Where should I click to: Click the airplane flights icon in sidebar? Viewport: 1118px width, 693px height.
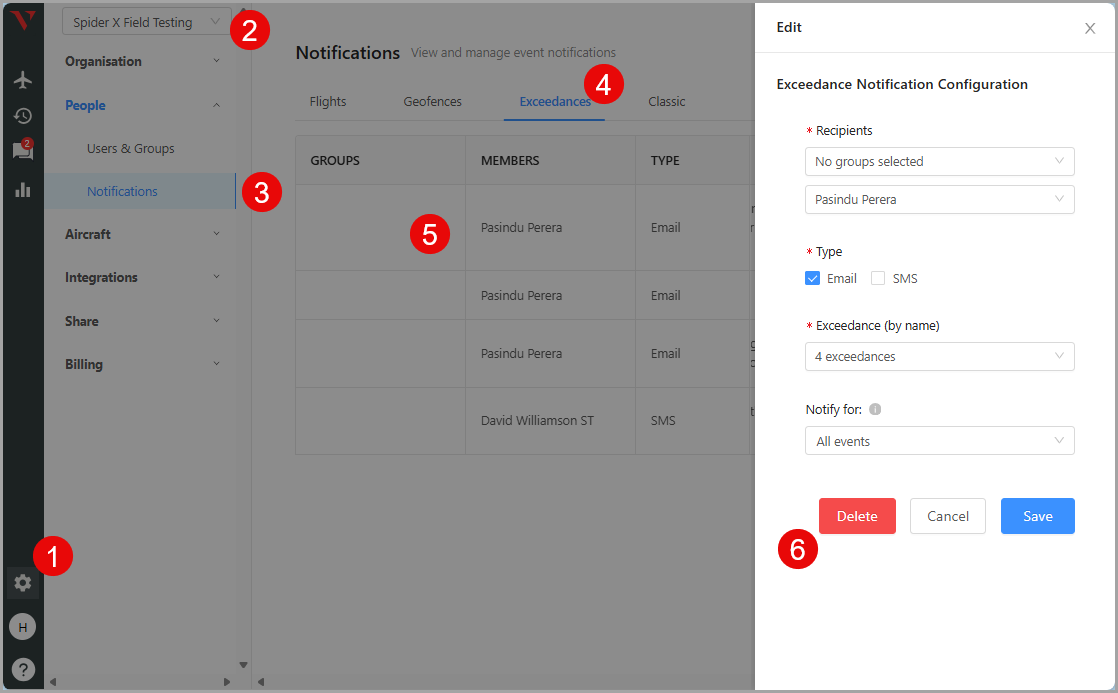point(22,80)
